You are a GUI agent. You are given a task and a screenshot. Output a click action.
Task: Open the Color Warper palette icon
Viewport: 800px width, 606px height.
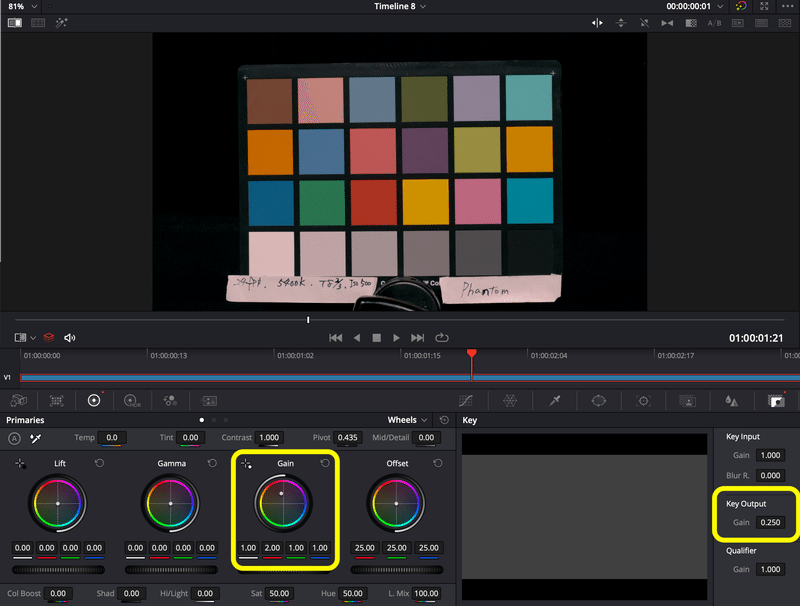[x=510, y=401]
